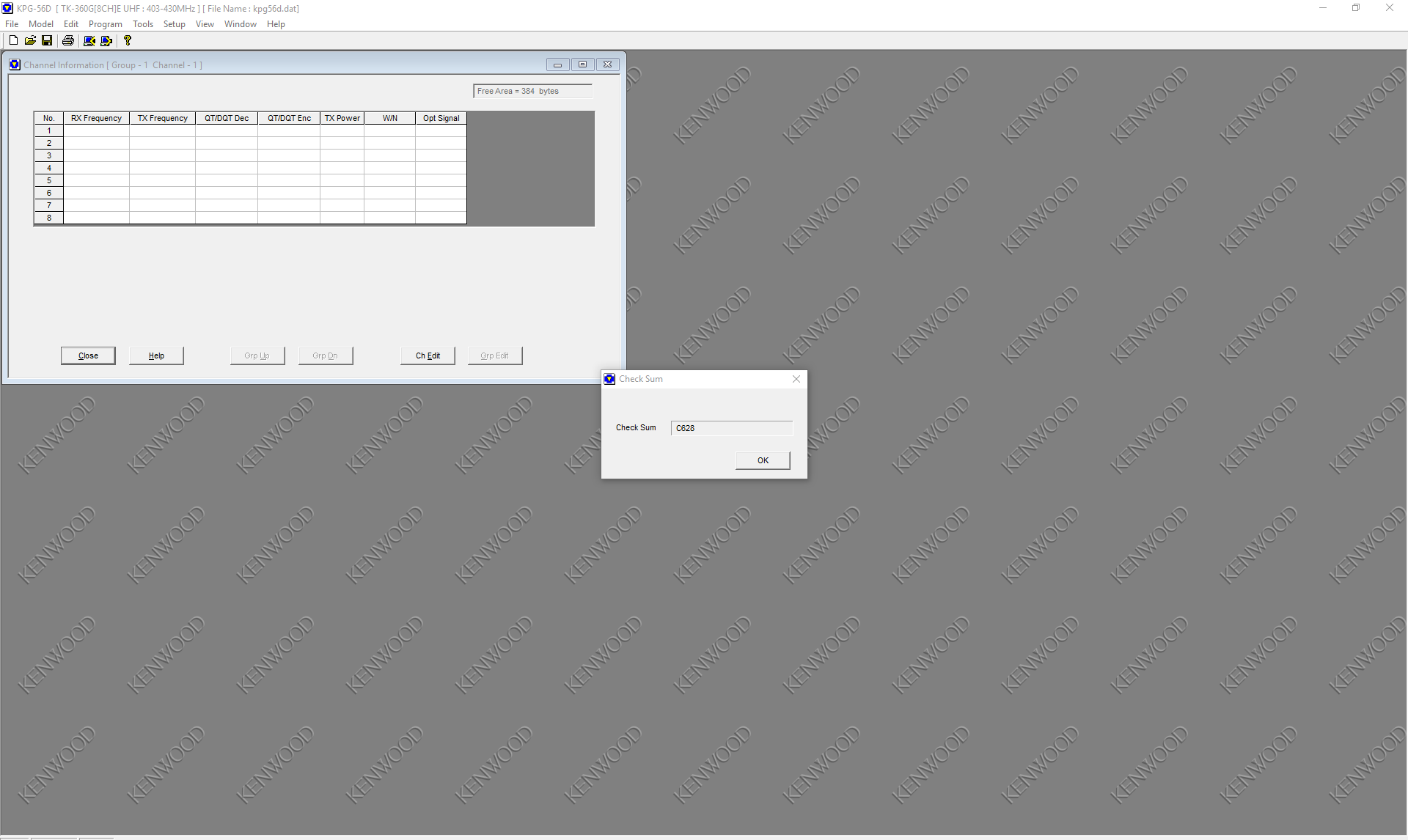Click the QT/DQT Enc column header

click(289, 118)
